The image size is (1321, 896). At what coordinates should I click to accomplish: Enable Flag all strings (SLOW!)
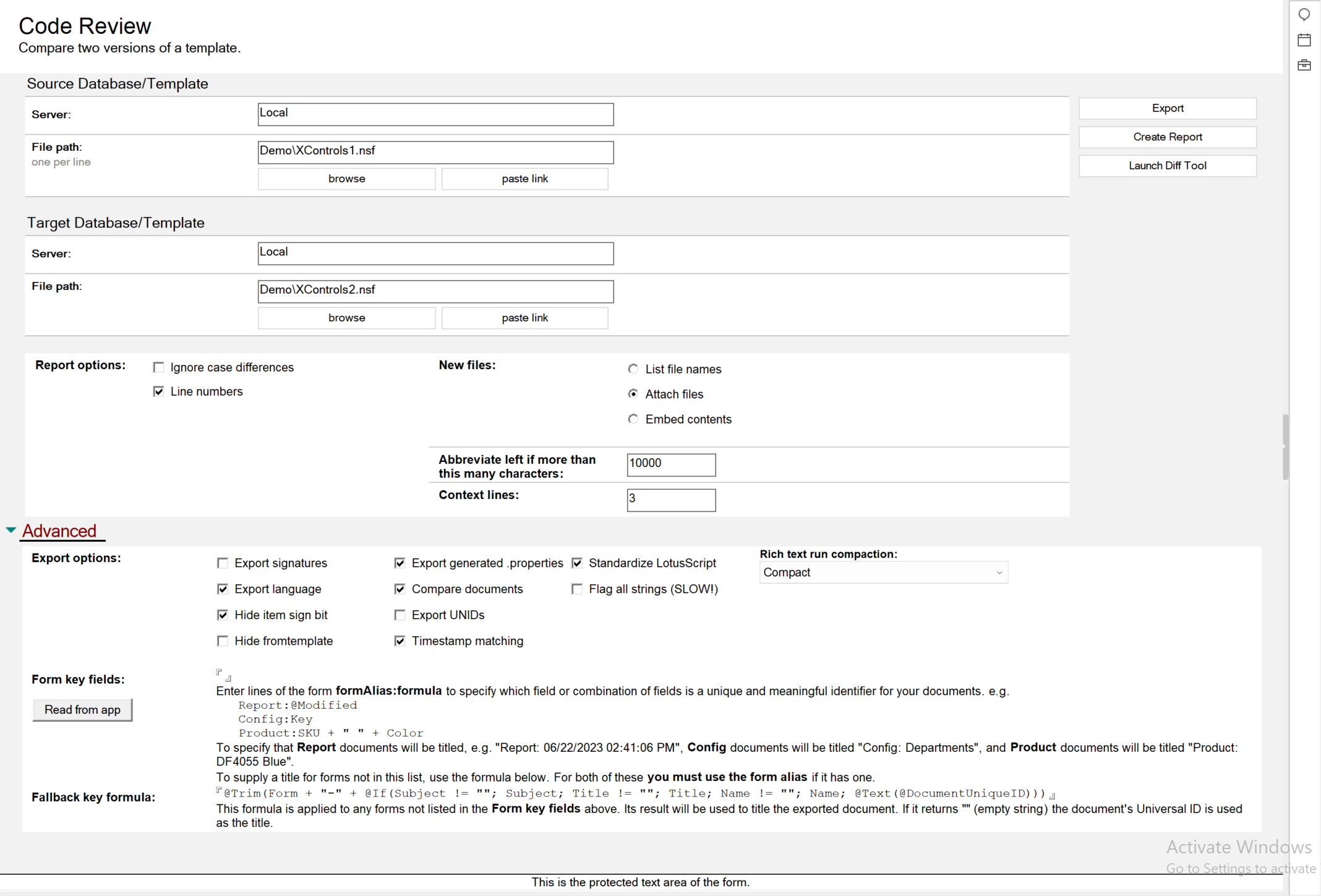point(576,589)
